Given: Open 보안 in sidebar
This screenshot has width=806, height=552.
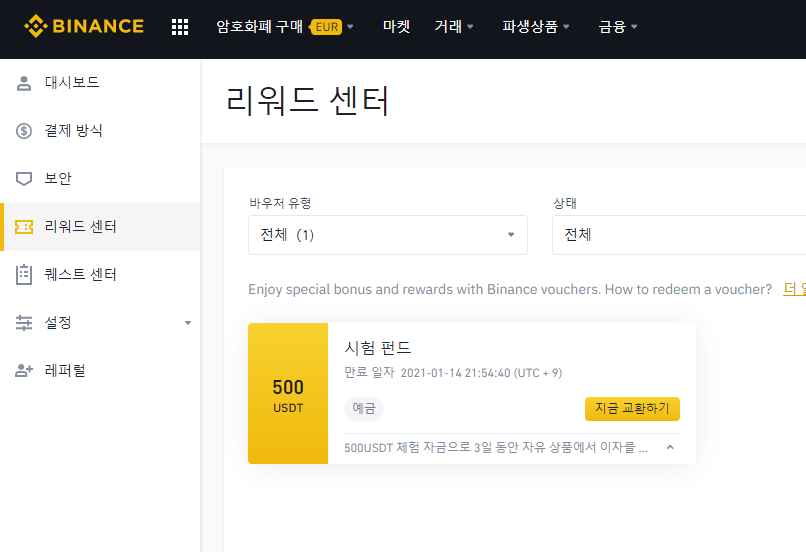Looking at the screenshot, I should pyautogui.click(x=100, y=179).
